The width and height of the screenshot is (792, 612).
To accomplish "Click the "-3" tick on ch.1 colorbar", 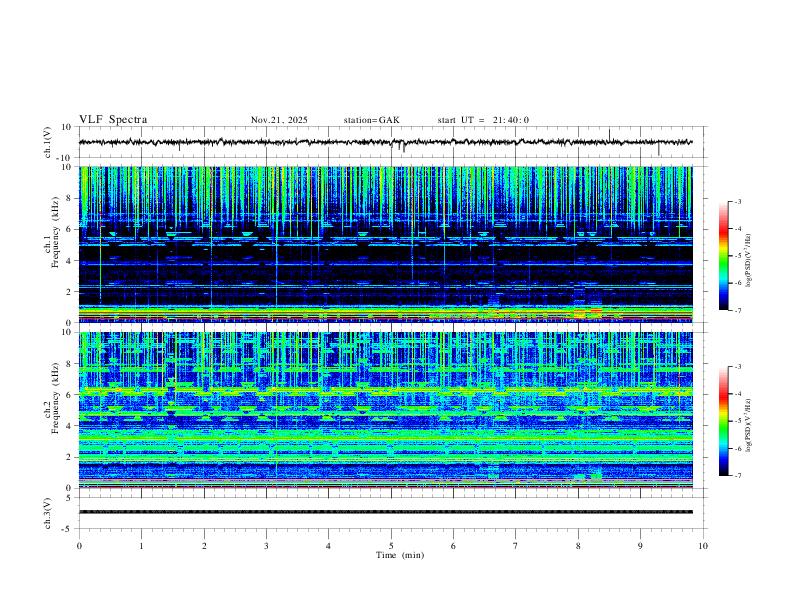I will coord(738,201).
